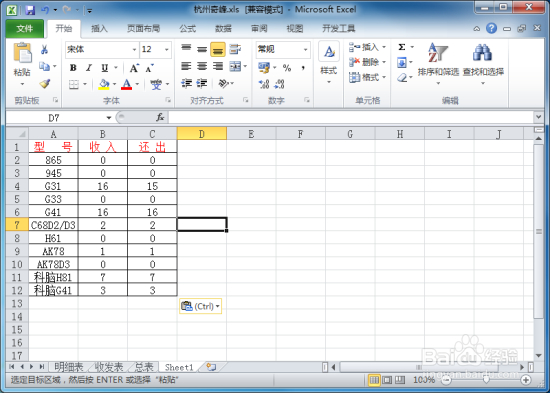Toggle Underline formatting
This screenshot has height=393, width=550.
click(x=105, y=68)
